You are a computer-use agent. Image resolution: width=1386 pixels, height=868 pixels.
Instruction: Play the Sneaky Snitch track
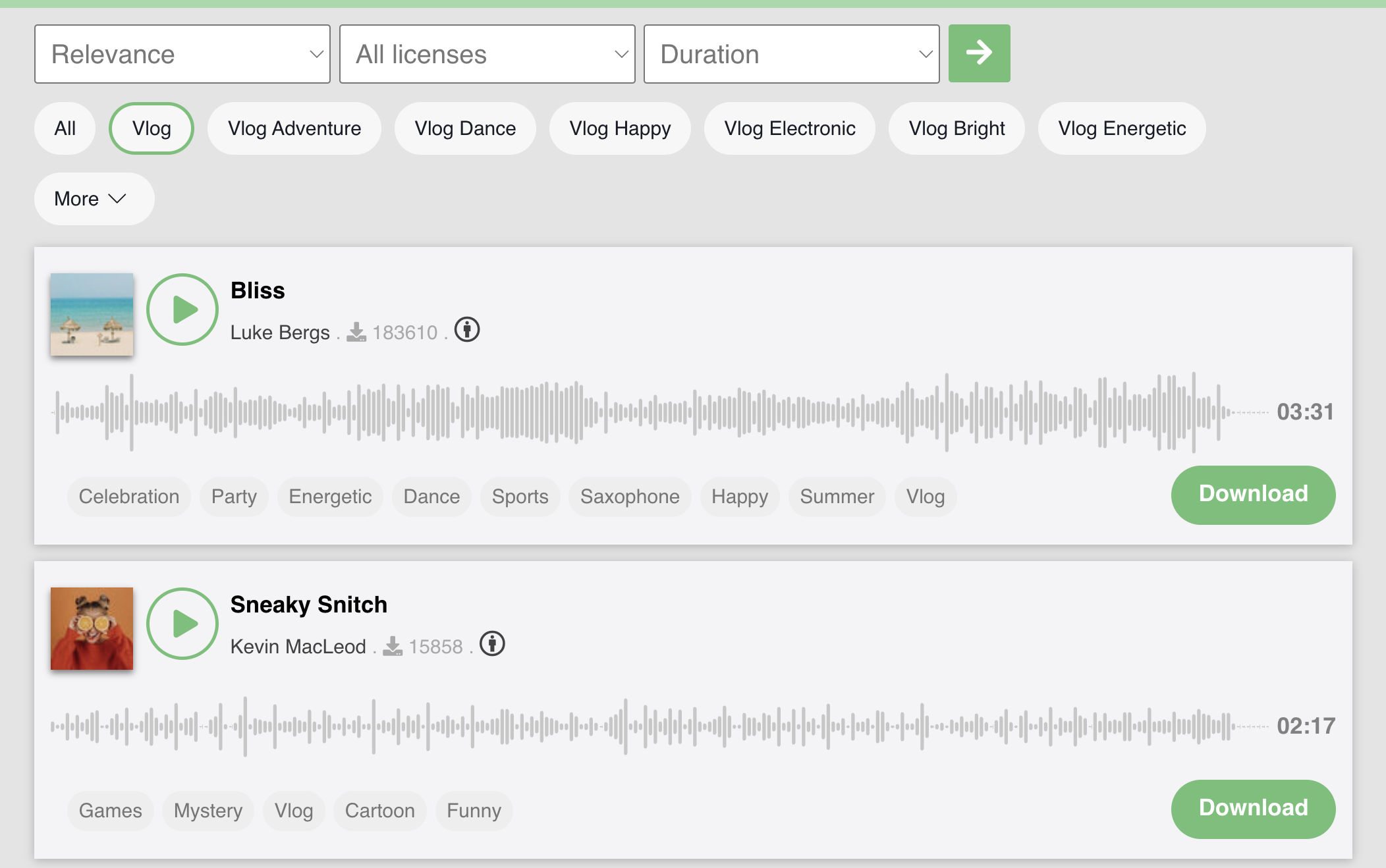click(x=182, y=624)
